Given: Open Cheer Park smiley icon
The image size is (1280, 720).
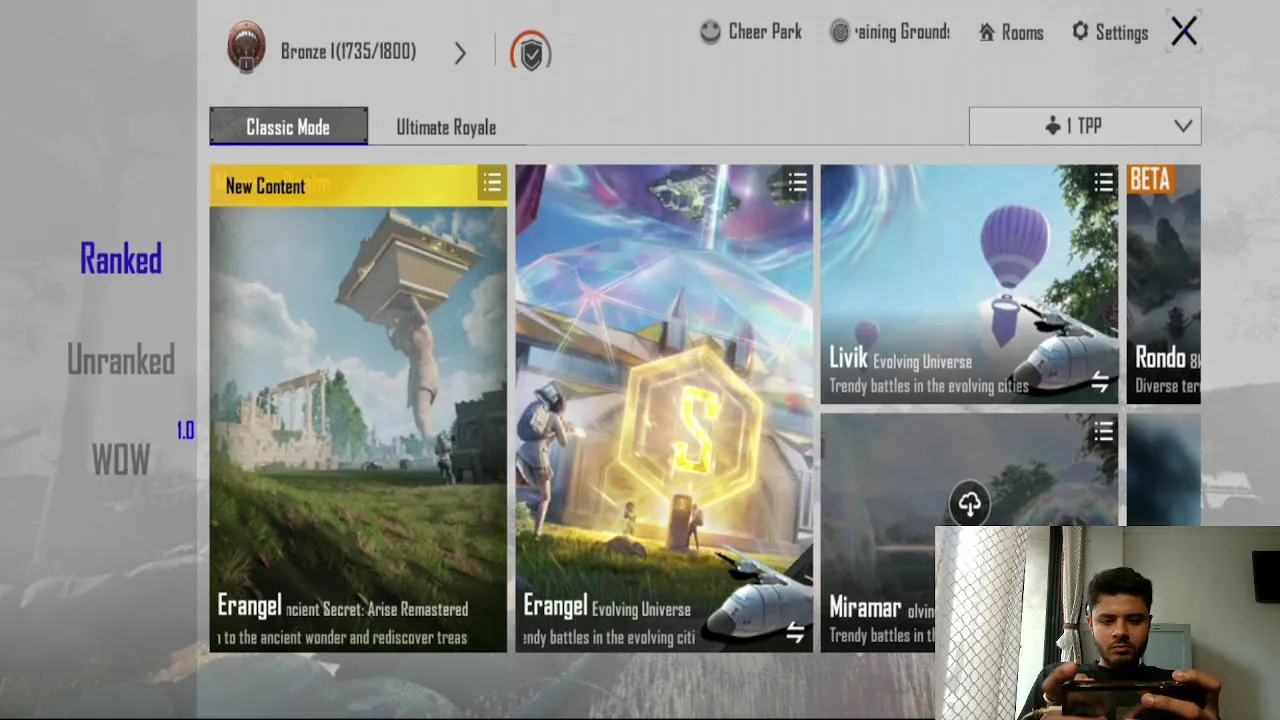Looking at the screenshot, I should click(710, 32).
